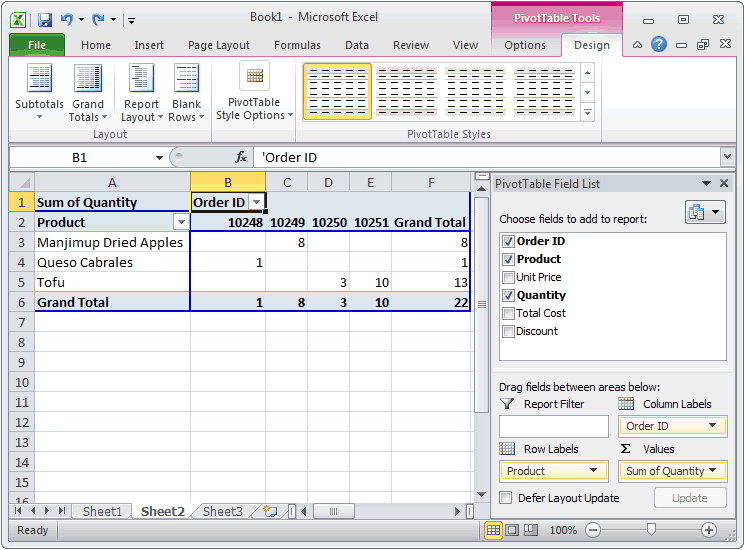Switch to the PivotTable Options tab
This screenshot has height=550, width=745.
tap(525, 45)
